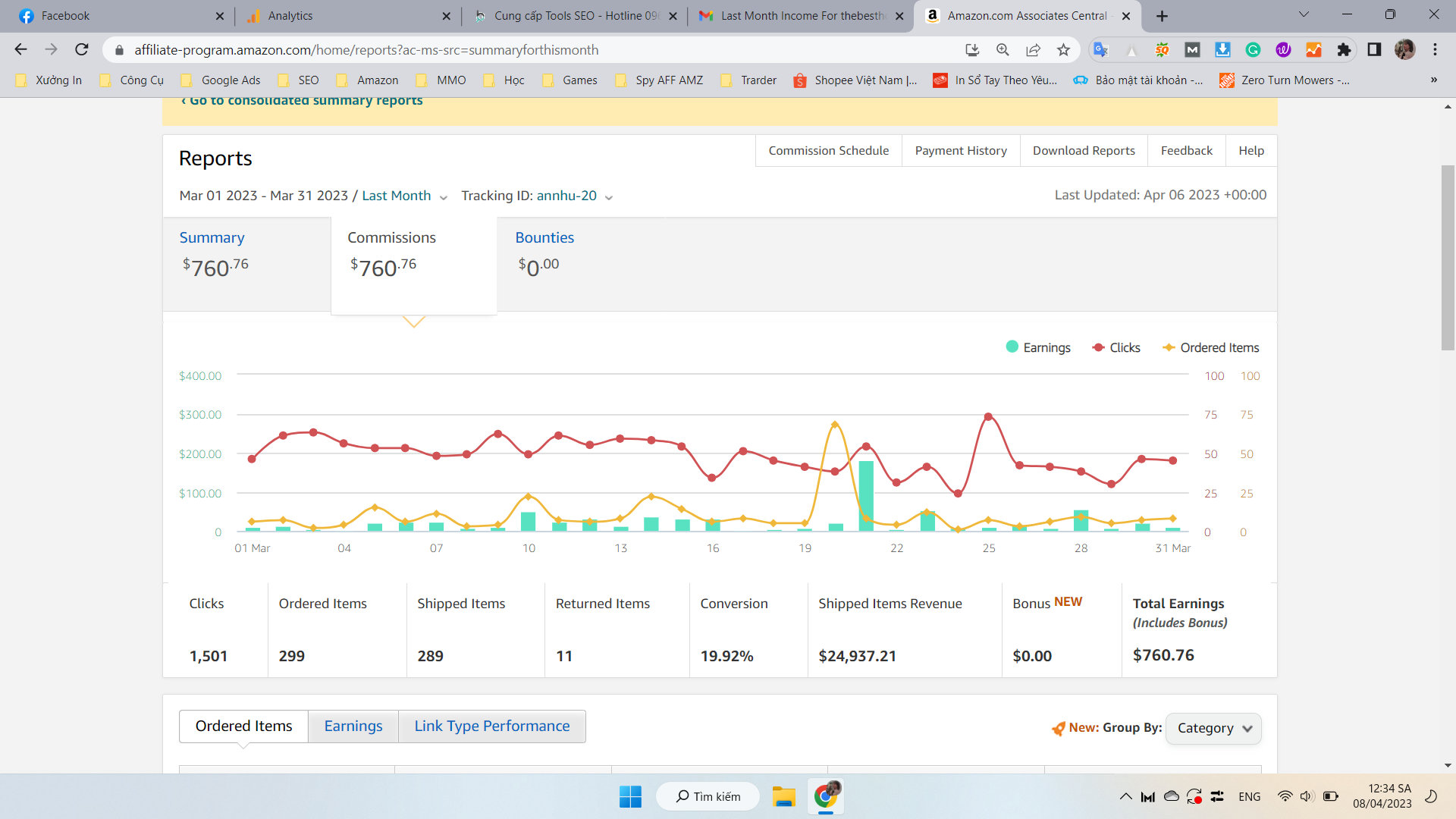Toggle the Clicks legend series
1456x819 pixels.
tap(1116, 347)
